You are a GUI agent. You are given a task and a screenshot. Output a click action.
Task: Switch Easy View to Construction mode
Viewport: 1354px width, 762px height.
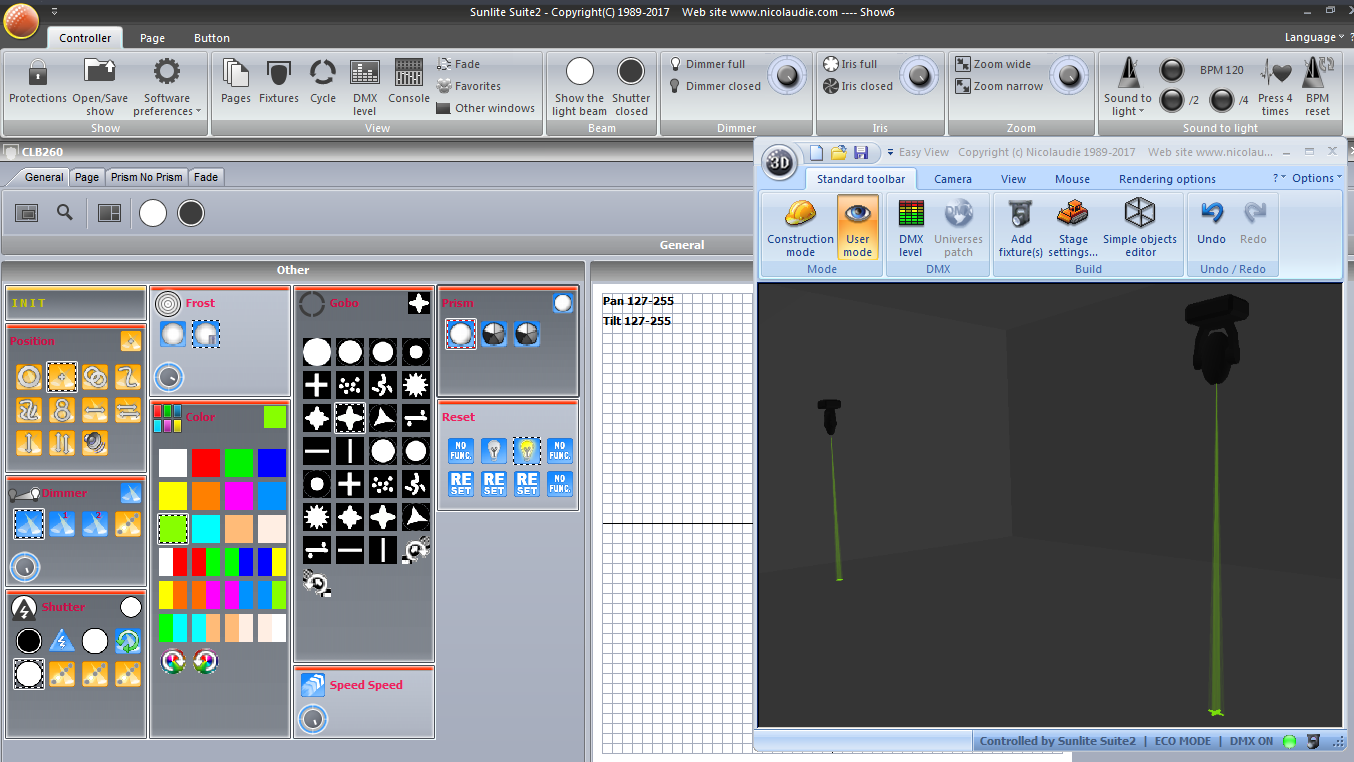point(800,228)
